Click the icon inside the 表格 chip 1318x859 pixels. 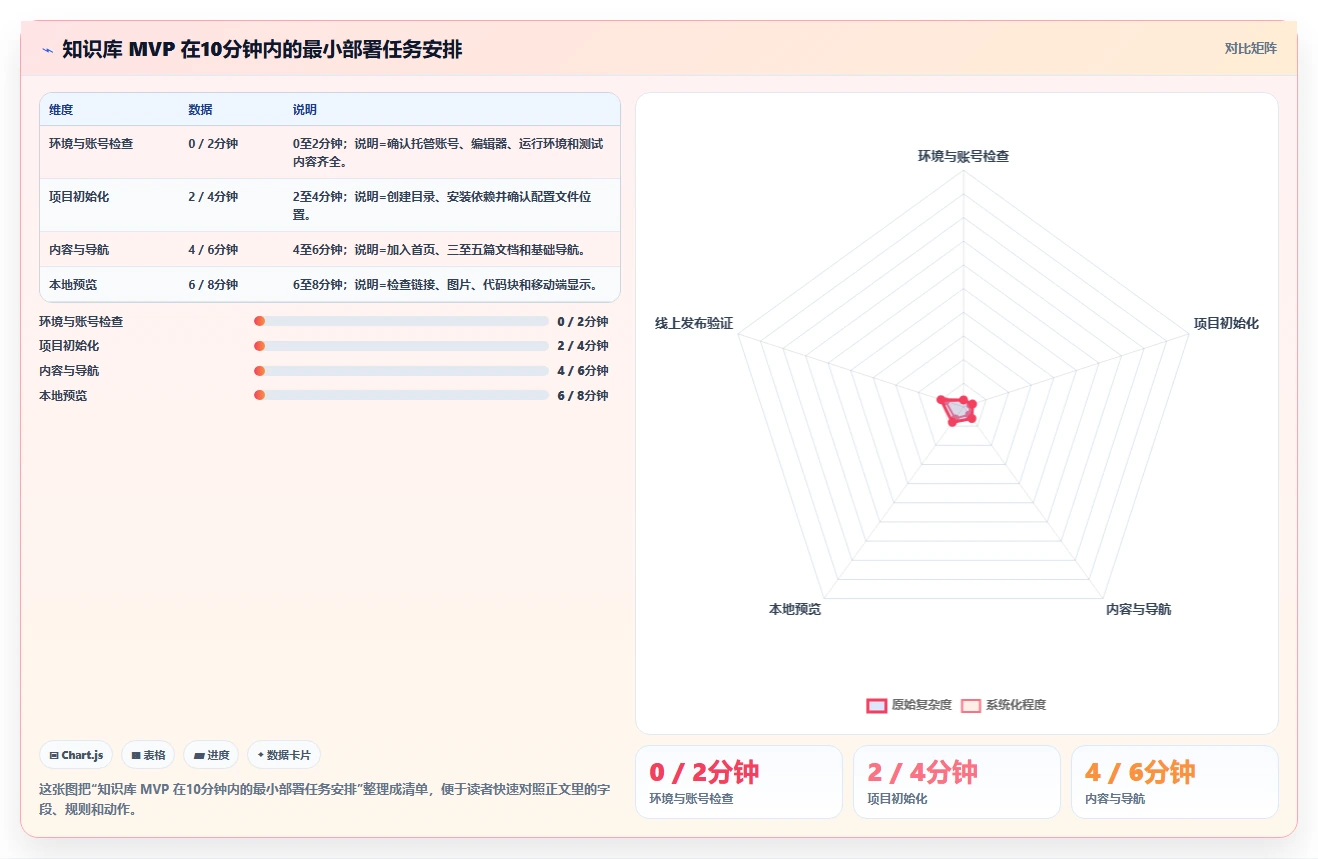[x=136, y=756]
